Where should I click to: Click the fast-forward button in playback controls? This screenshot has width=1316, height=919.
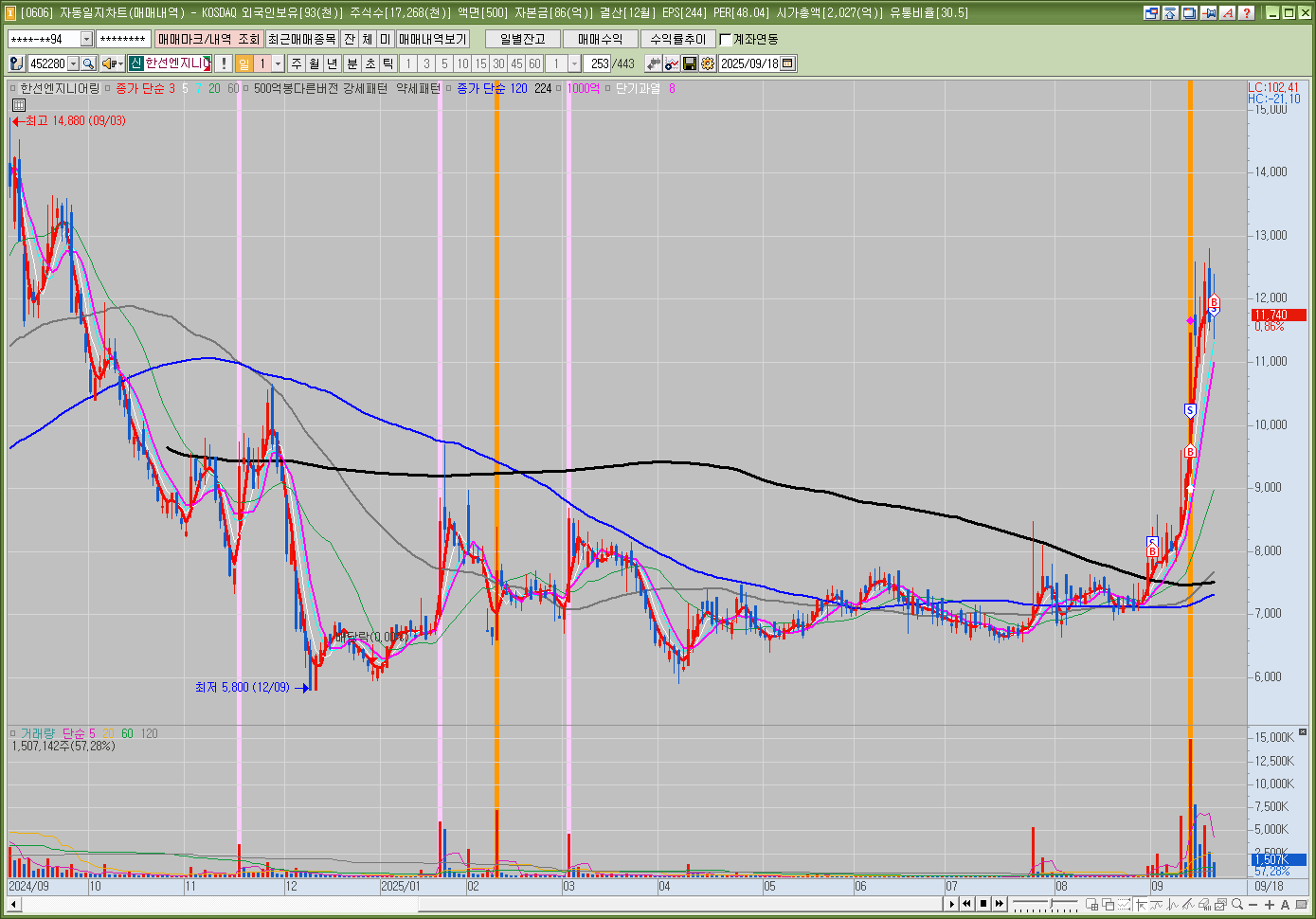point(1000,905)
